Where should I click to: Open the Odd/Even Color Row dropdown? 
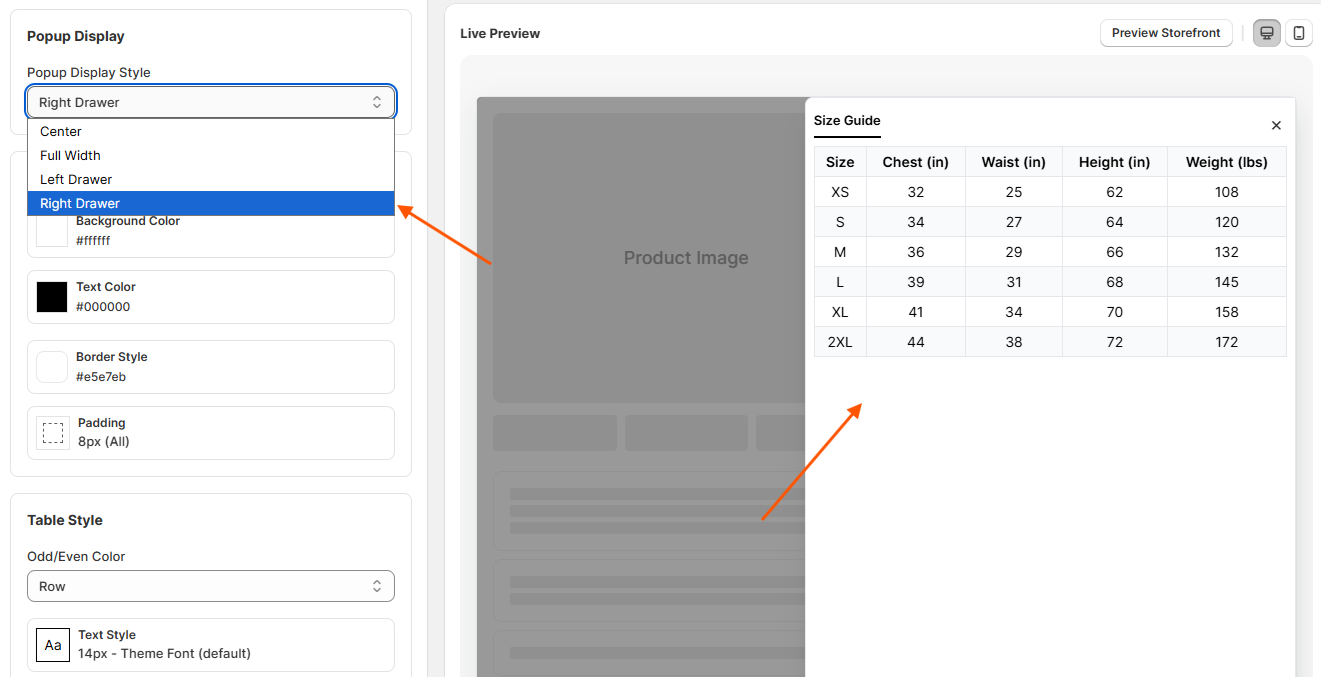211,586
